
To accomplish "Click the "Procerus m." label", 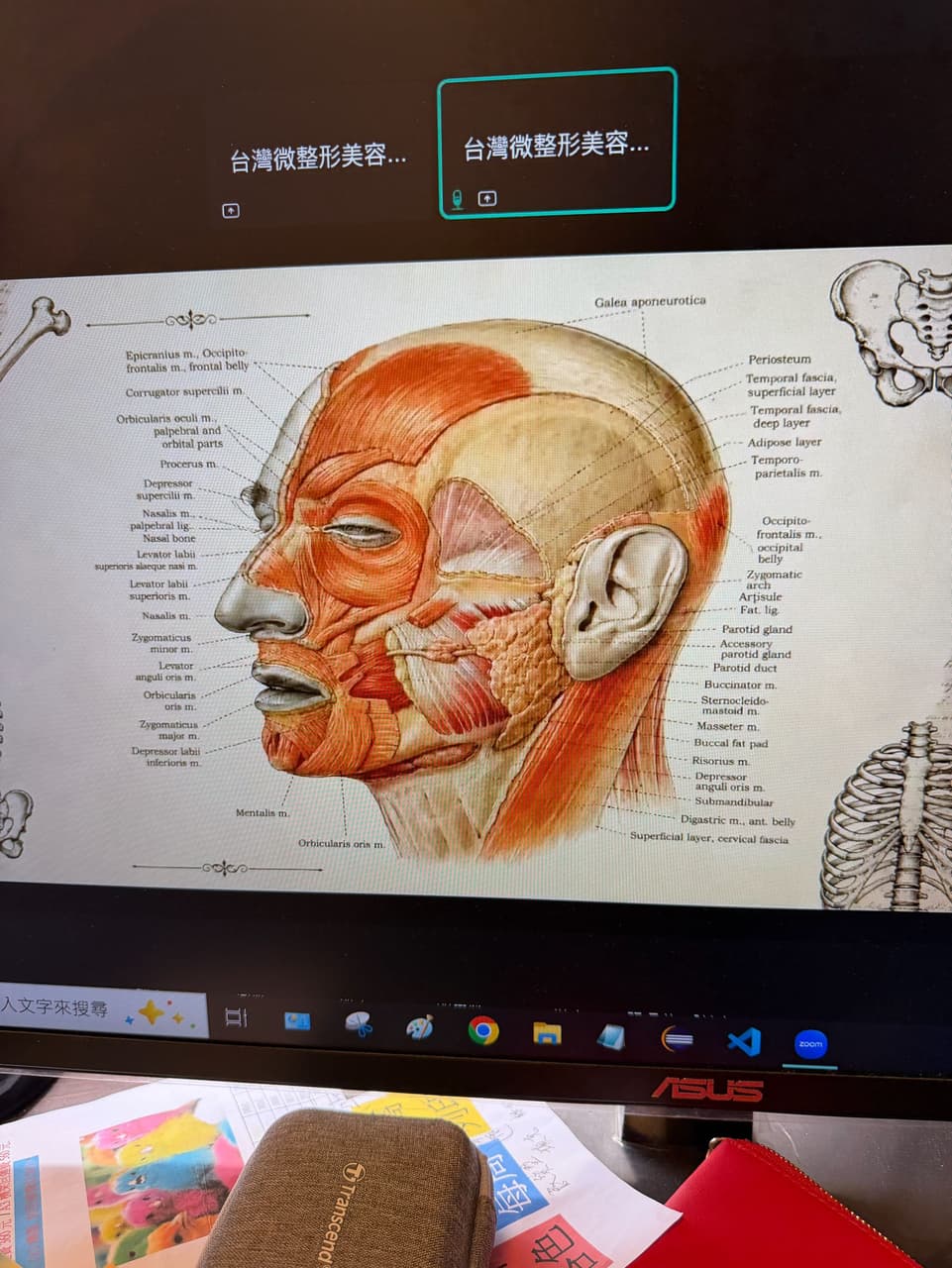I will tap(188, 464).
